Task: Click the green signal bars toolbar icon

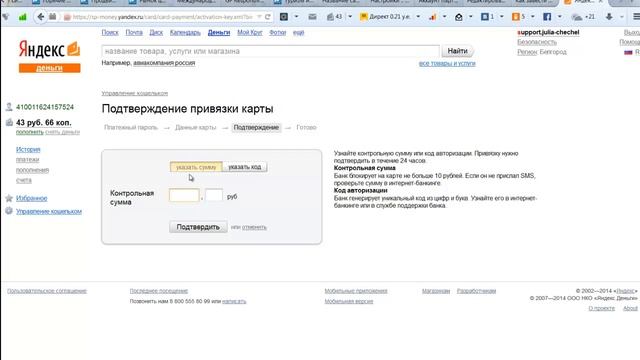Action: [x=22, y=17]
